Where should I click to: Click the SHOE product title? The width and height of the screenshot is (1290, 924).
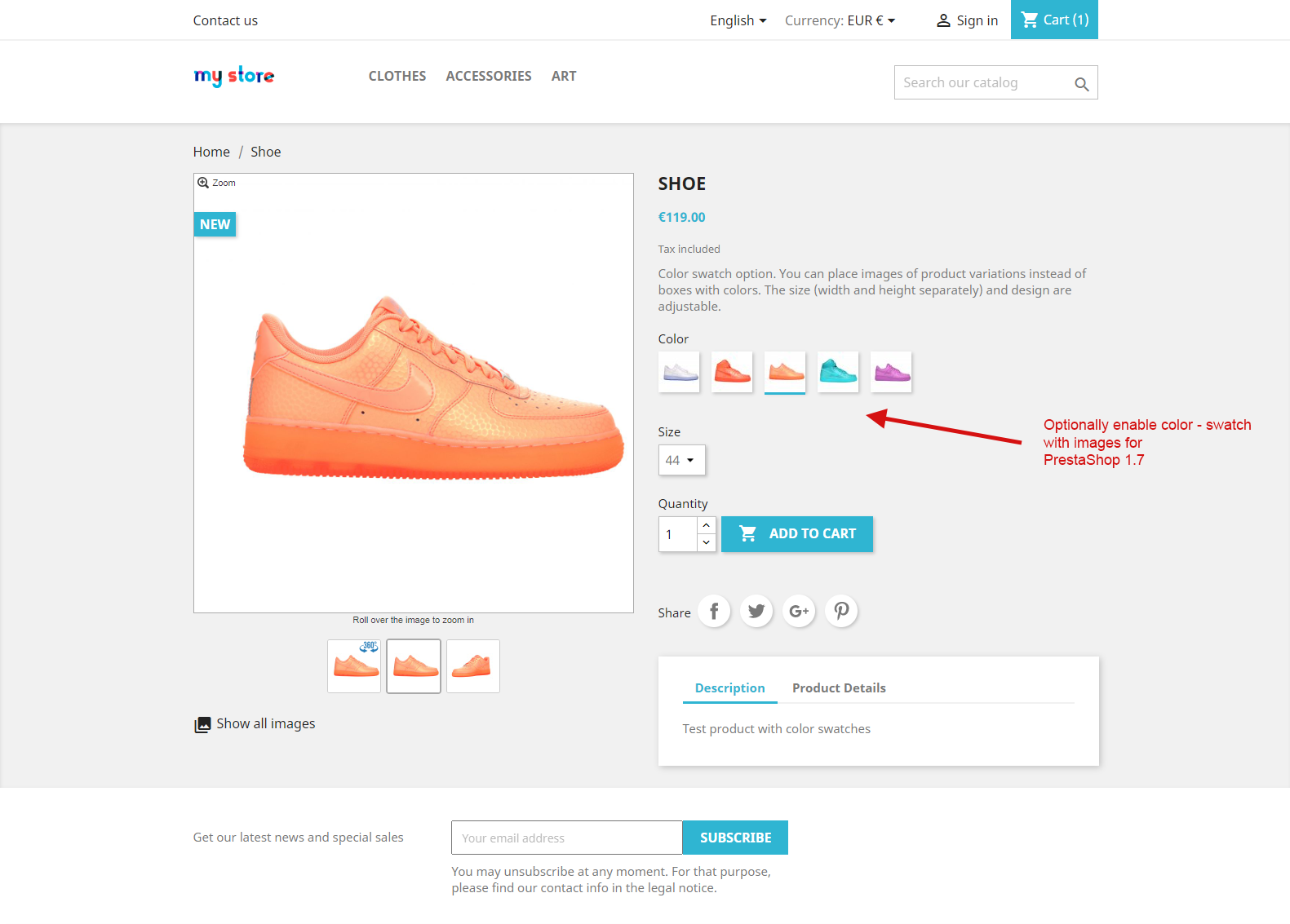pyautogui.click(x=682, y=183)
